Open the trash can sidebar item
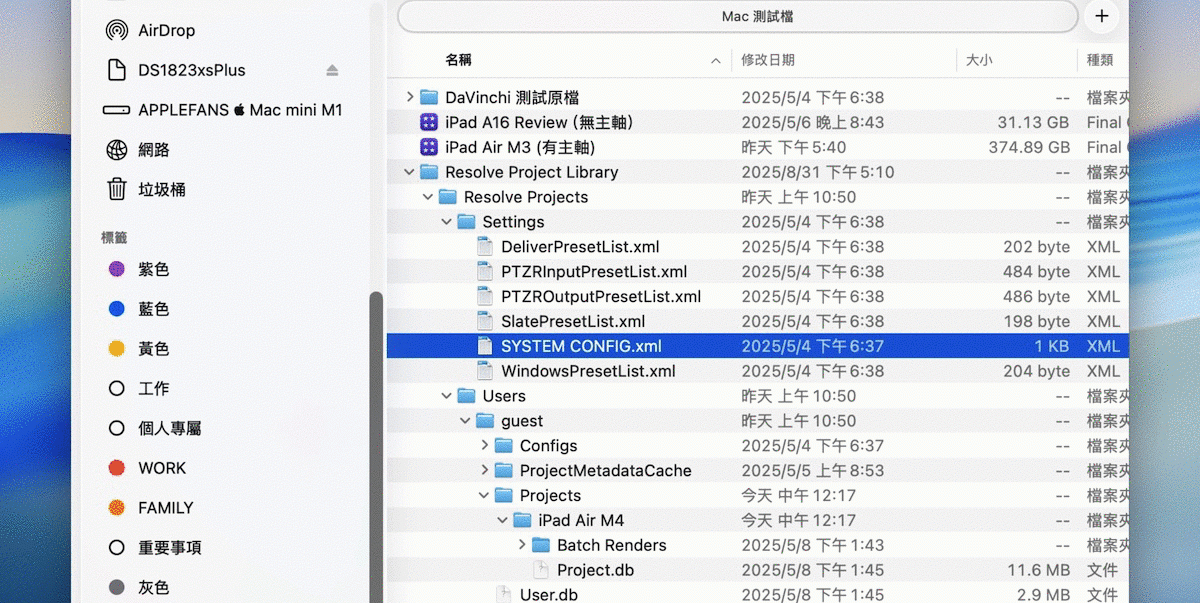This screenshot has height=603, width=1200. tap(117, 189)
